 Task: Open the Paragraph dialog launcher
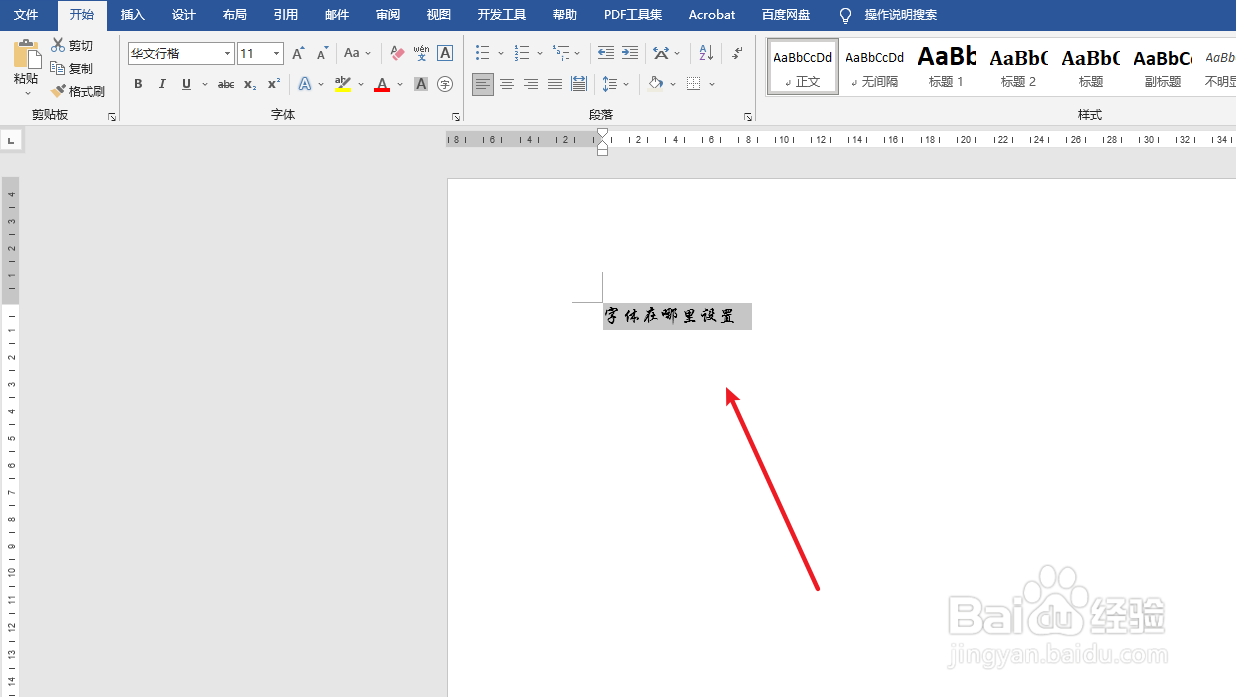point(747,117)
